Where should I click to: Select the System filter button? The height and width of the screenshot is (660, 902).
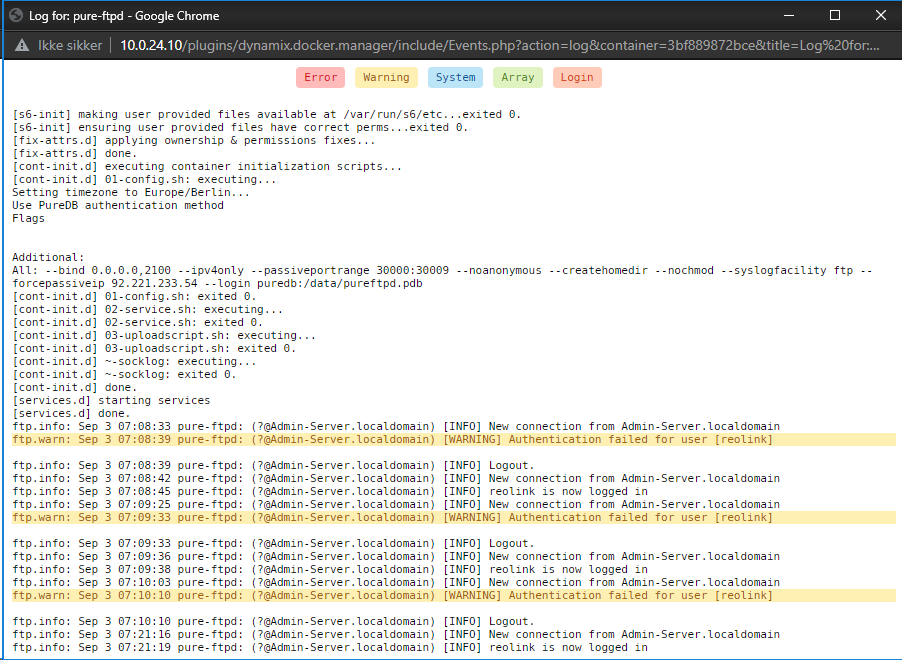(x=455, y=78)
